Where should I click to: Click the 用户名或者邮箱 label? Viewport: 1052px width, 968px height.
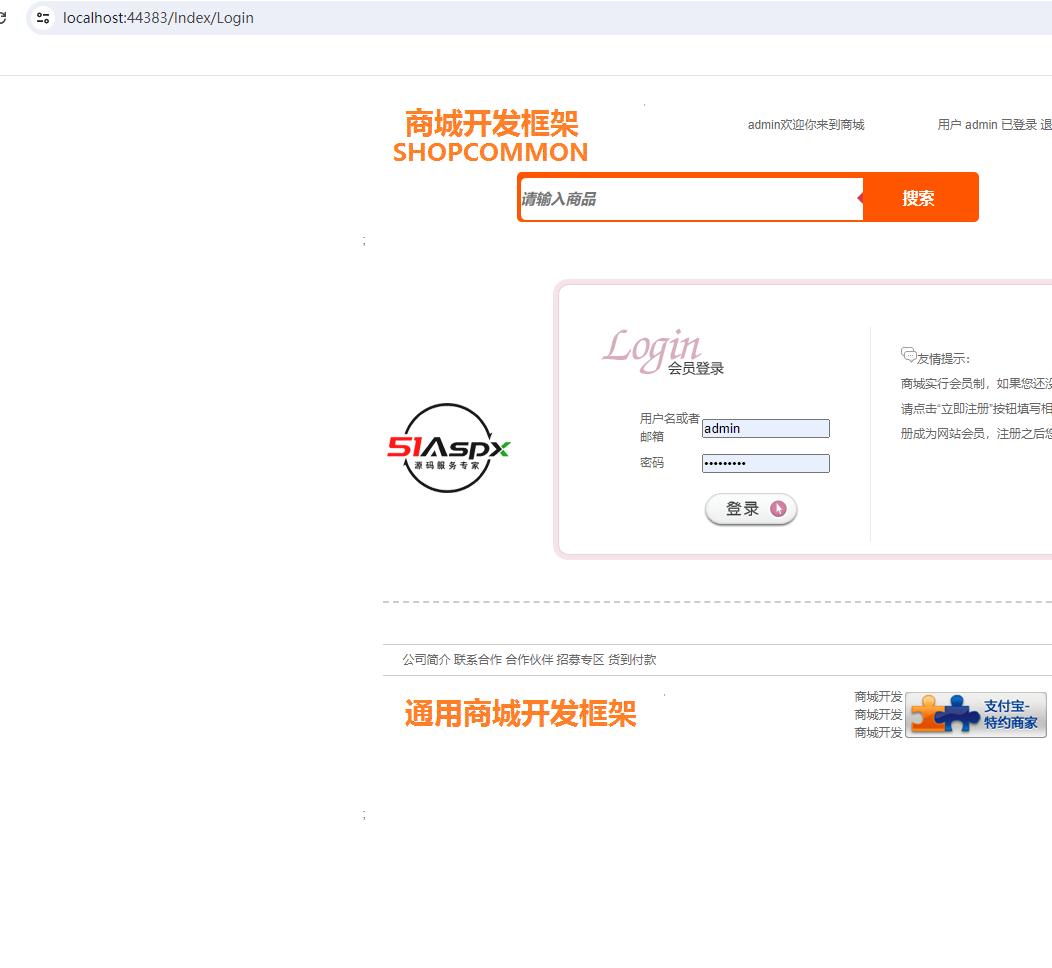[x=669, y=427]
